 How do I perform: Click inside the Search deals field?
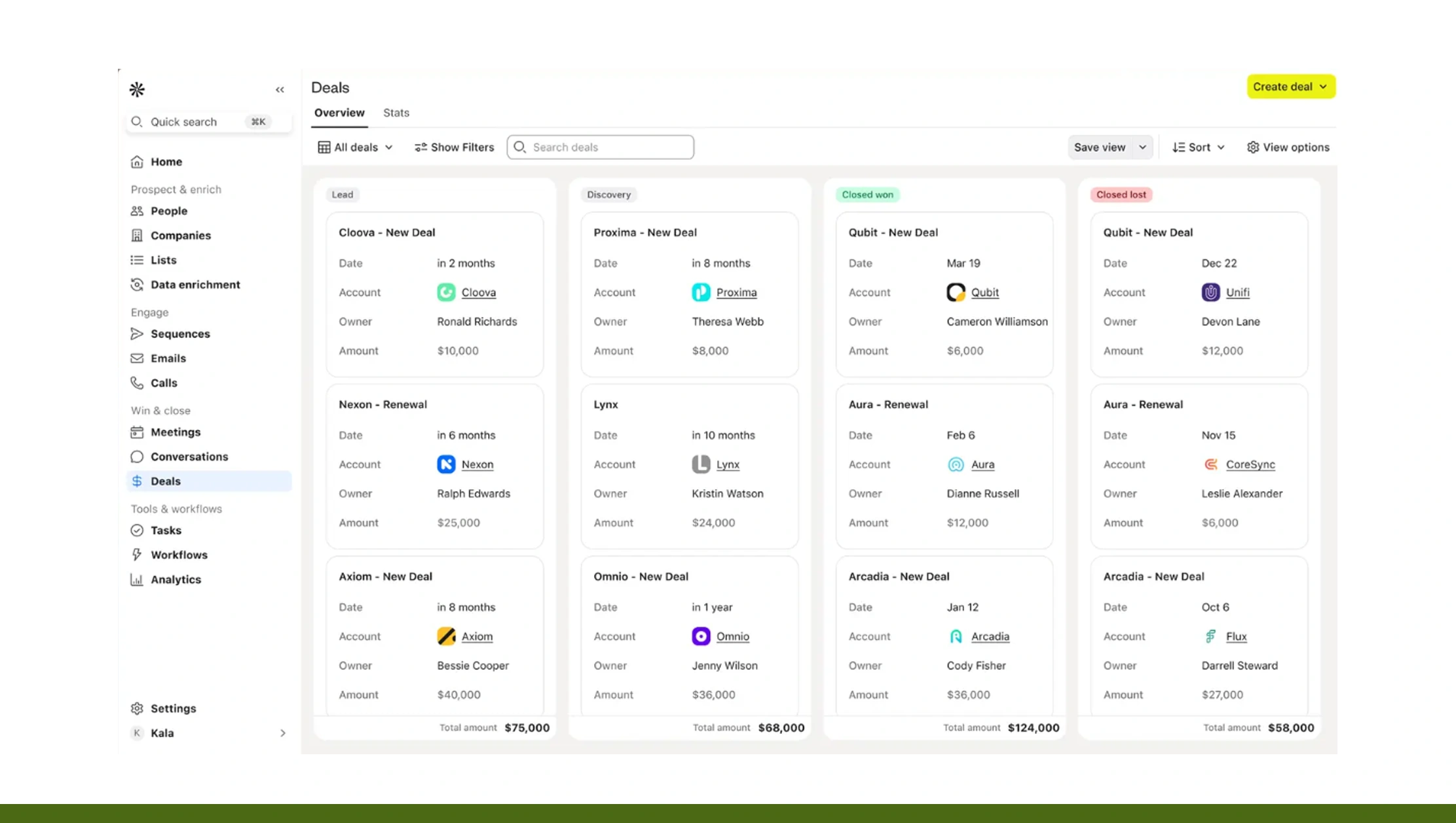(599, 147)
